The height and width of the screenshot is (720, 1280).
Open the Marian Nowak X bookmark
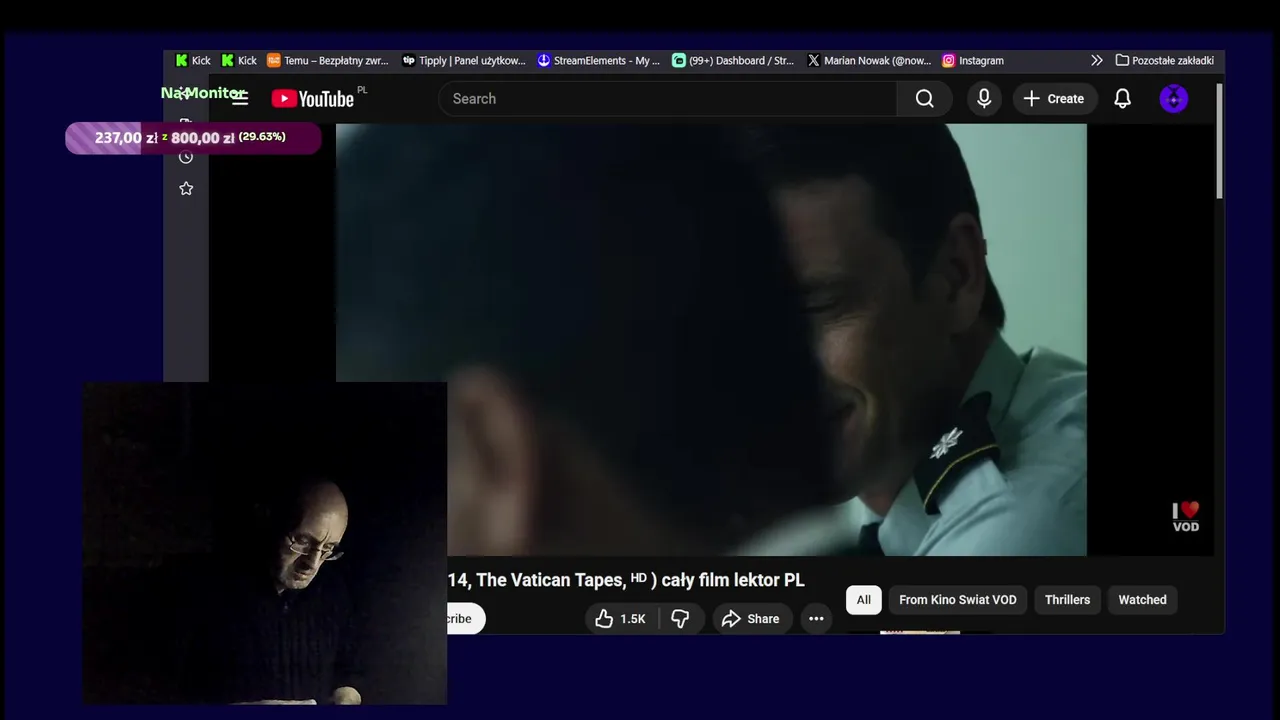point(869,60)
